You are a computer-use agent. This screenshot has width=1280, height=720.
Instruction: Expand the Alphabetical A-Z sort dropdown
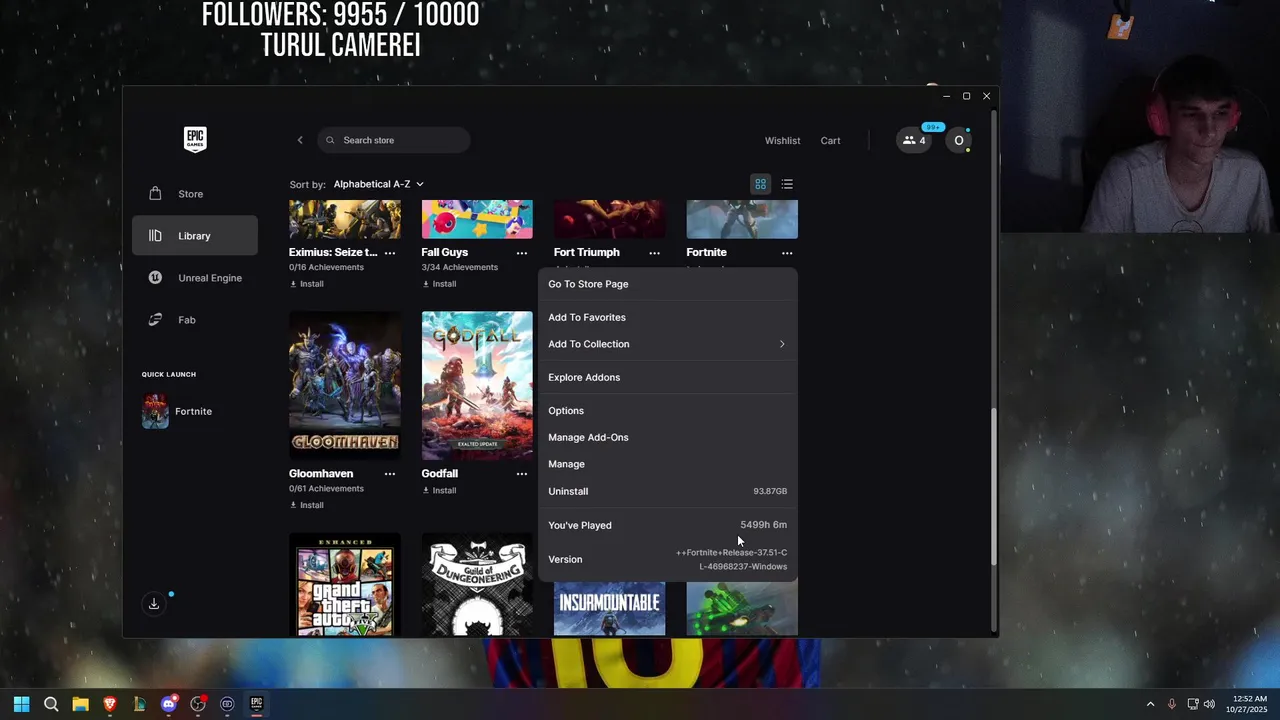pos(379,184)
